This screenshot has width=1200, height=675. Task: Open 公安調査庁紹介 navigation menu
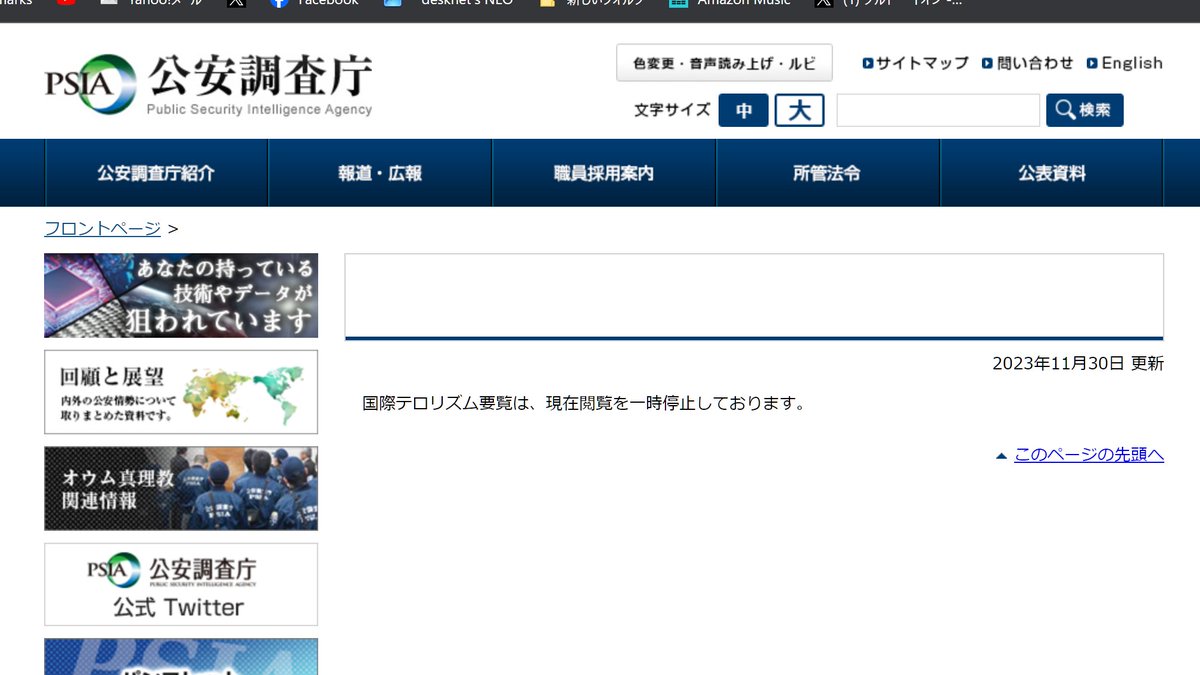tap(156, 173)
